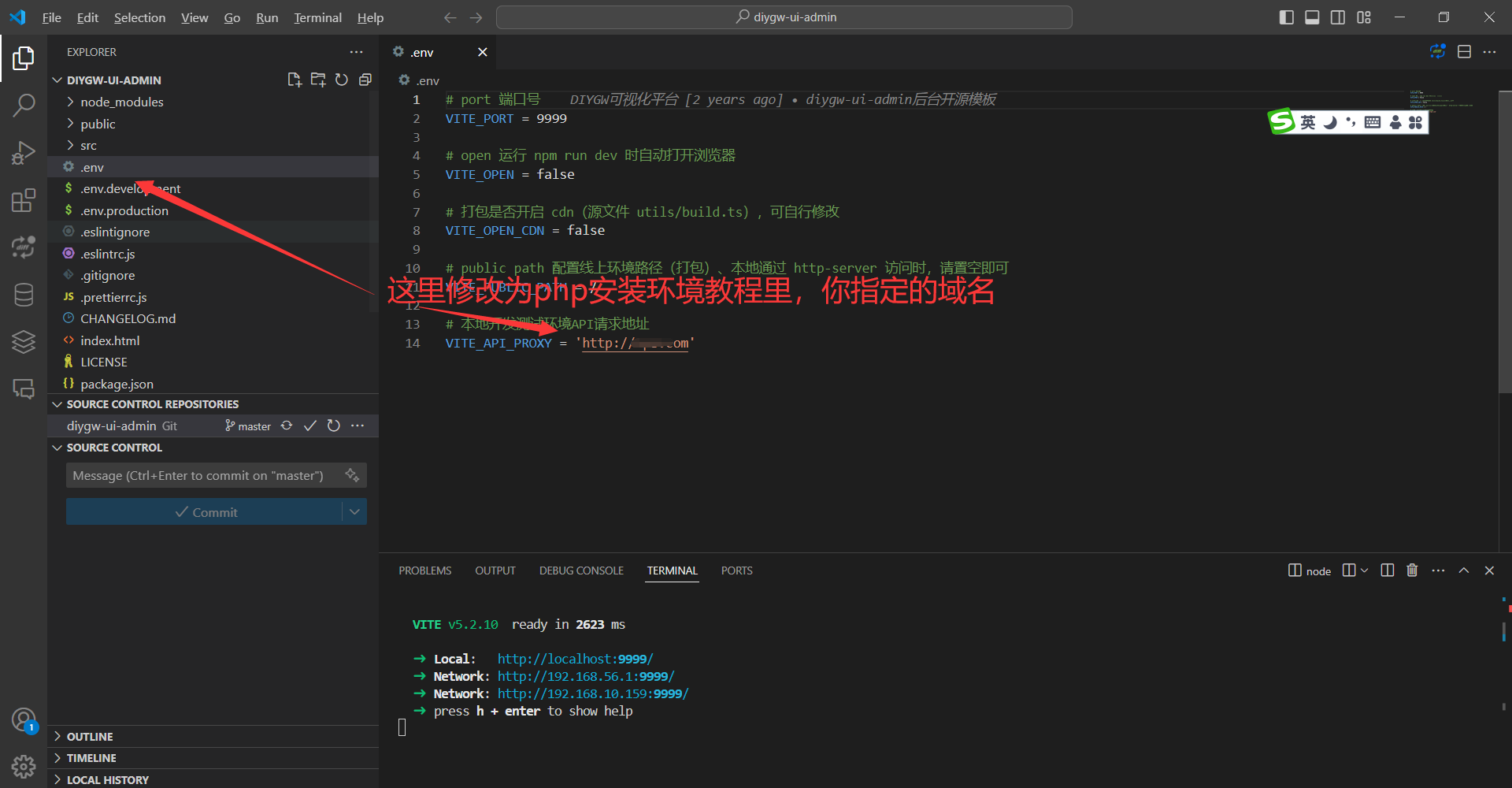Commit checkmark in repository row
Image resolution: width=1512 pixels, height=788 pixels.
pos(310,426)
